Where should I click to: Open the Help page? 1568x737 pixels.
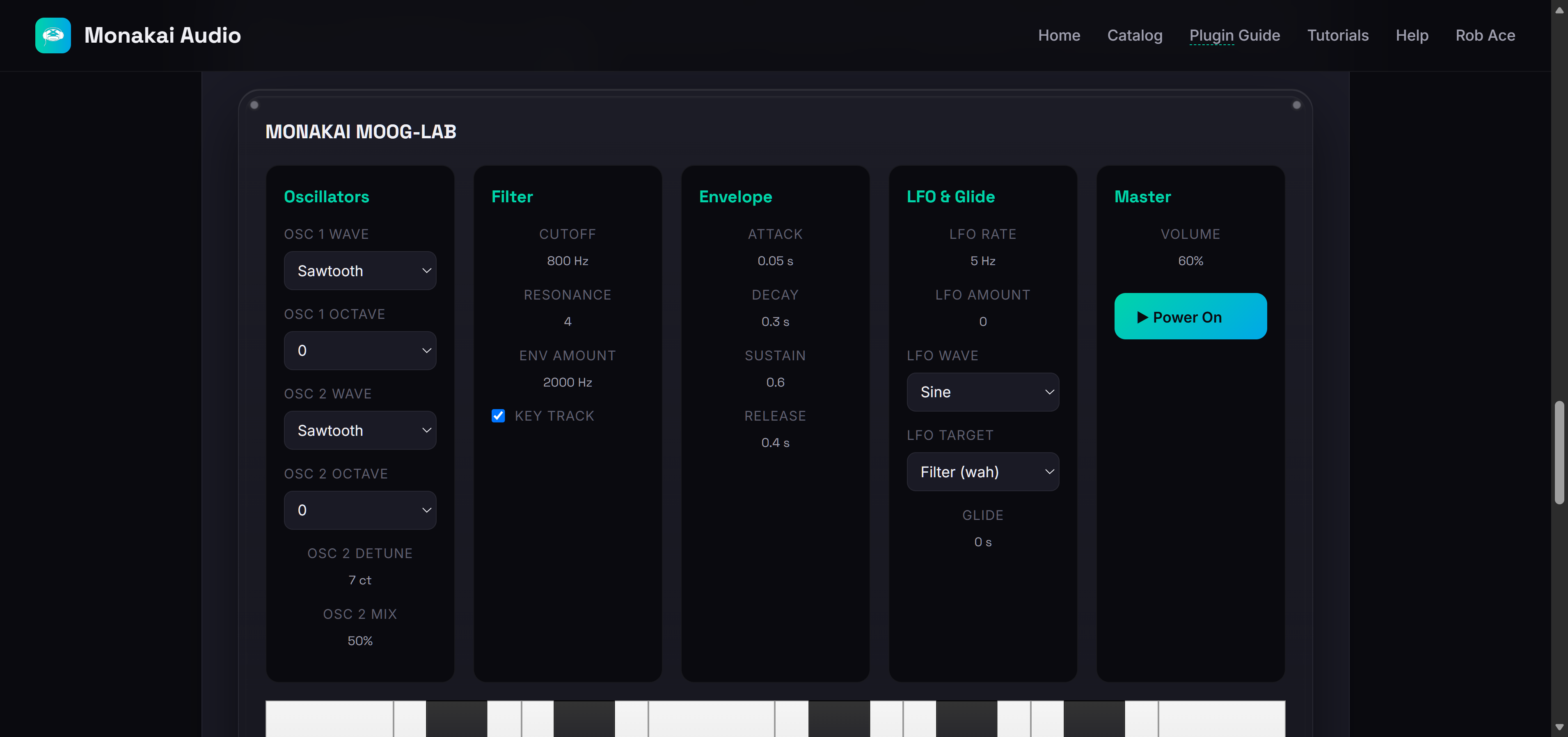(x=1412, y=35)
